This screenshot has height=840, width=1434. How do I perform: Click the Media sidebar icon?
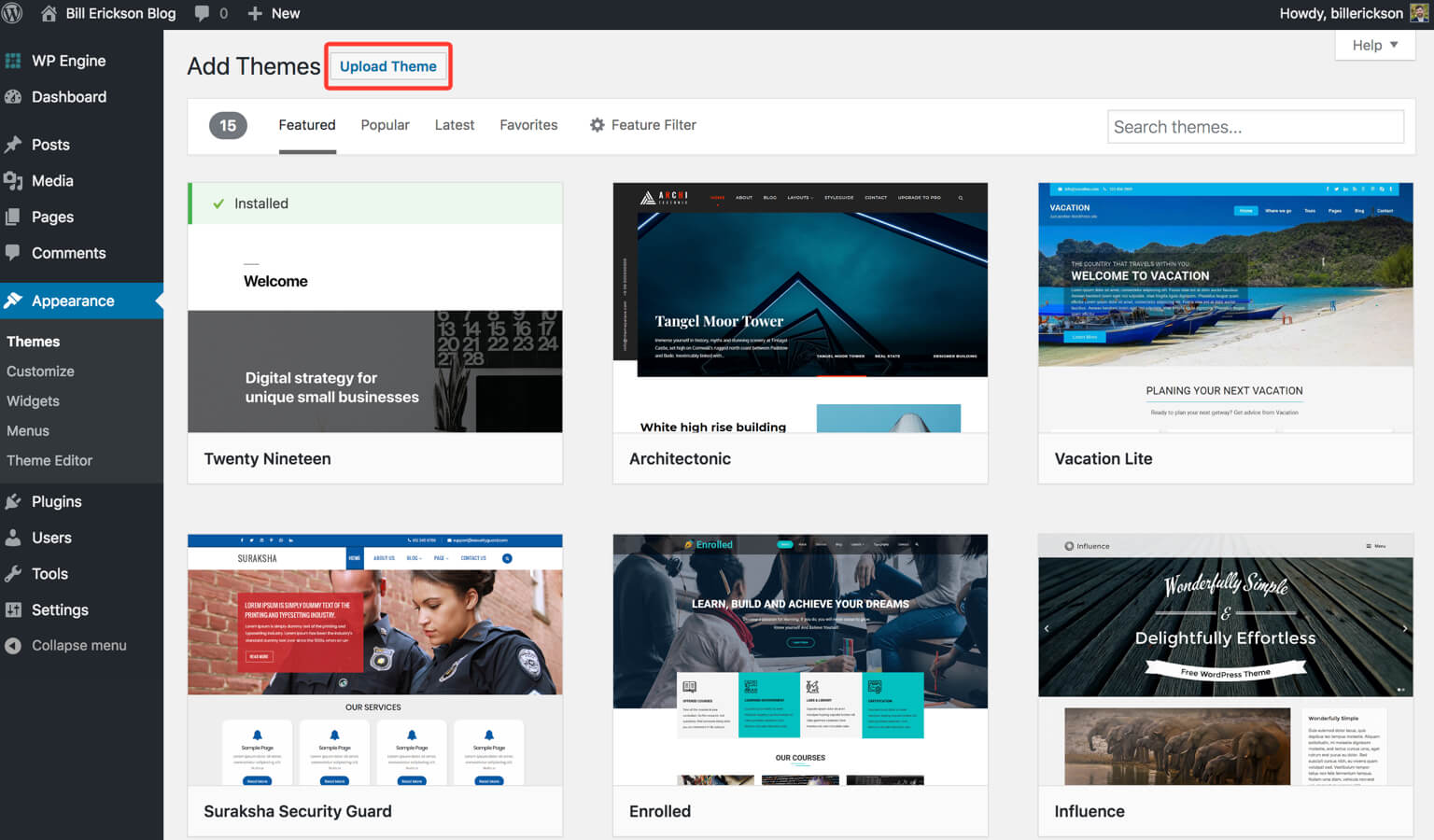coord(13,181)
